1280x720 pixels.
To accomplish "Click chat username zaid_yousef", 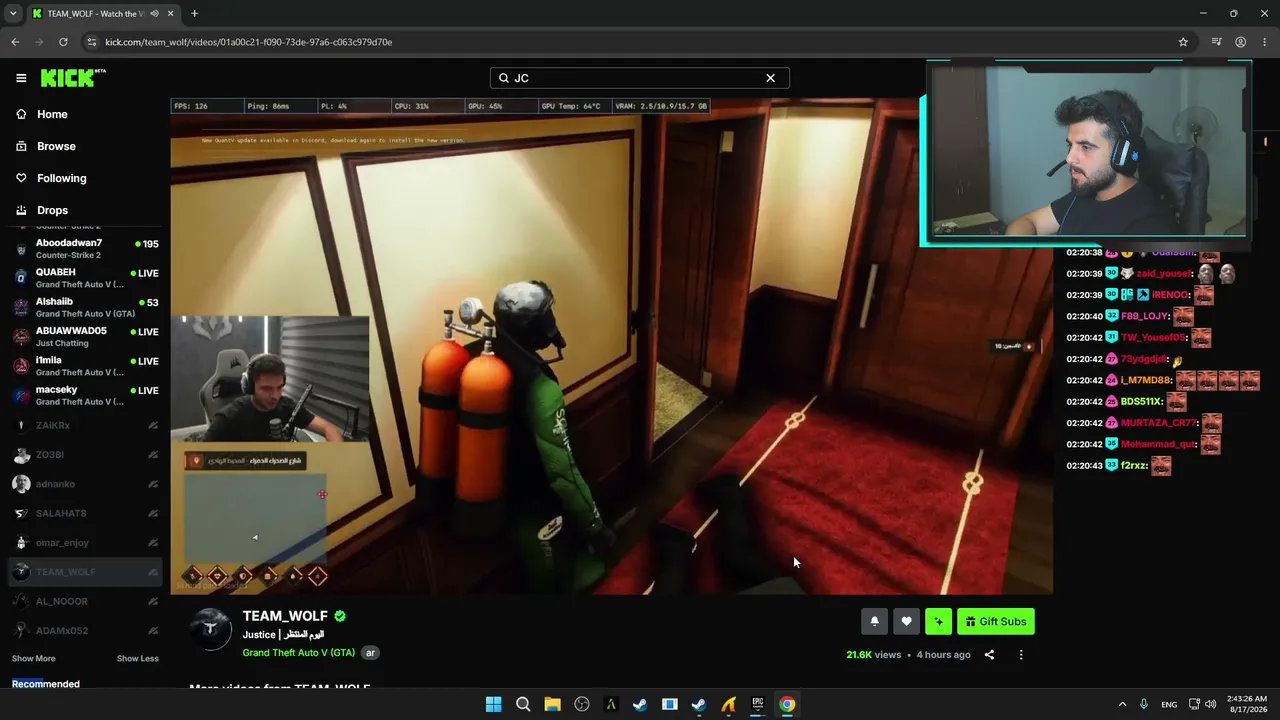I will (x=1165, y=274).
